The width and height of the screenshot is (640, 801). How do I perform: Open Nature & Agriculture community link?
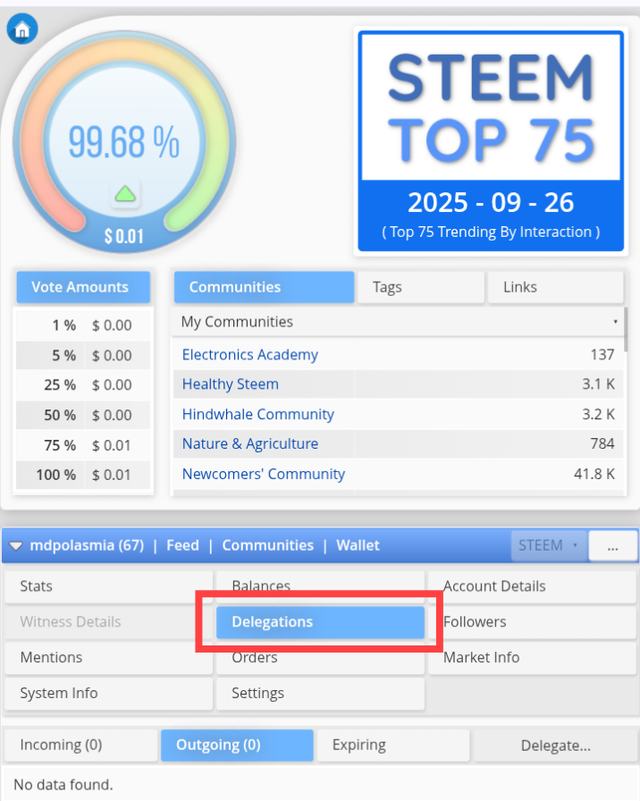pyautogui.click(x=250, y=444)
